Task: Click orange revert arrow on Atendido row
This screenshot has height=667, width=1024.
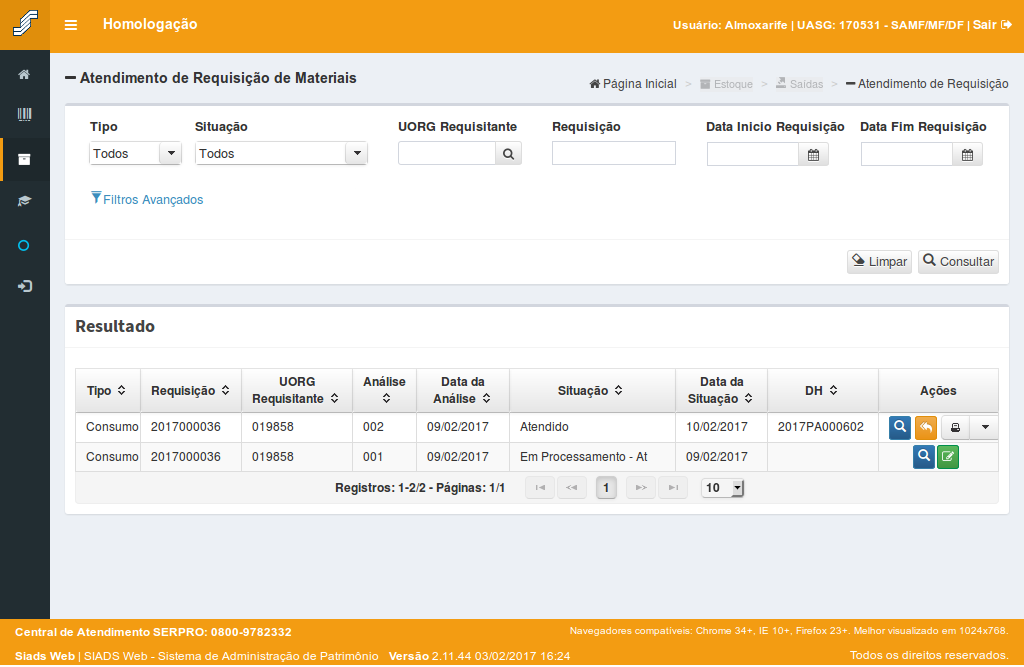Action: (925, 428)
